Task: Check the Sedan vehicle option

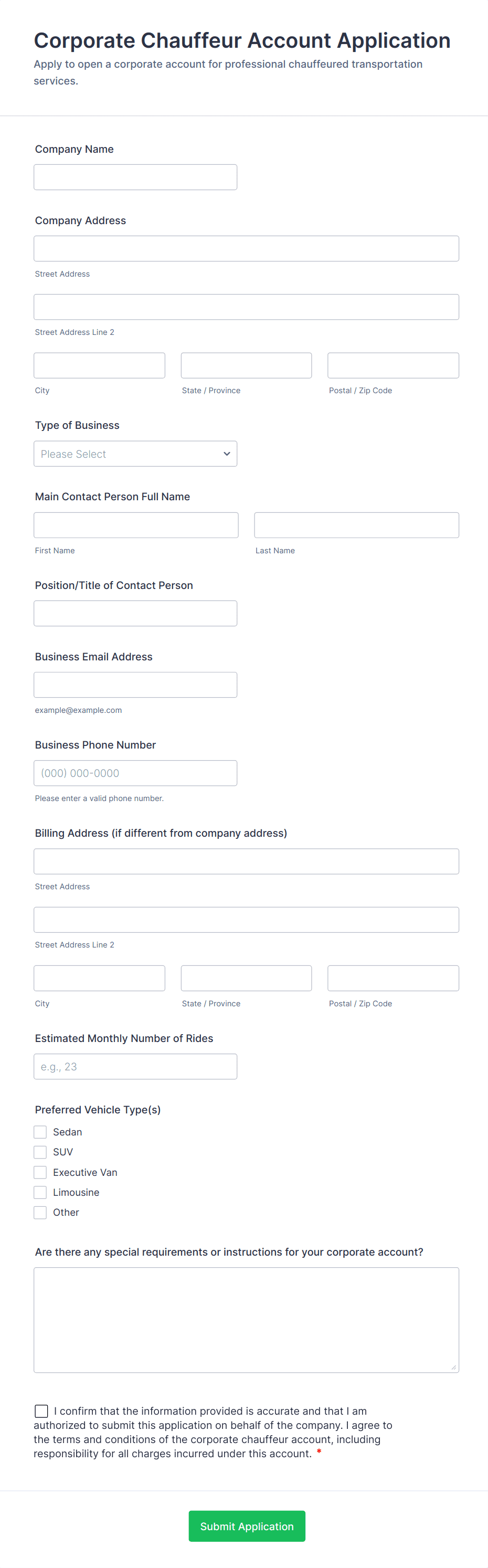Action: click(x=40, y=1132)
